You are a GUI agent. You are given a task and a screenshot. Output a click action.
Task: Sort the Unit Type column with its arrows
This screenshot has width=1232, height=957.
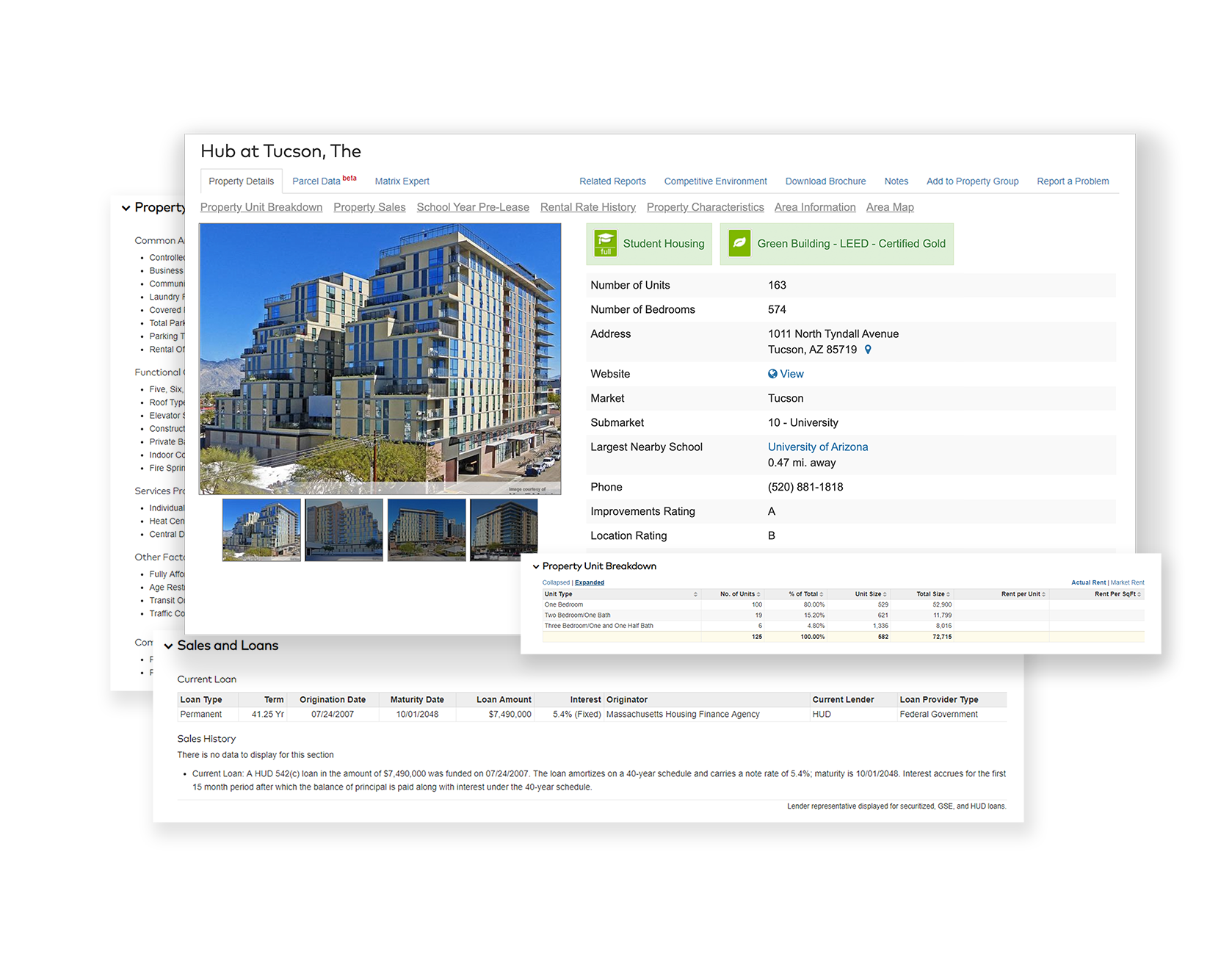[695, 593]
